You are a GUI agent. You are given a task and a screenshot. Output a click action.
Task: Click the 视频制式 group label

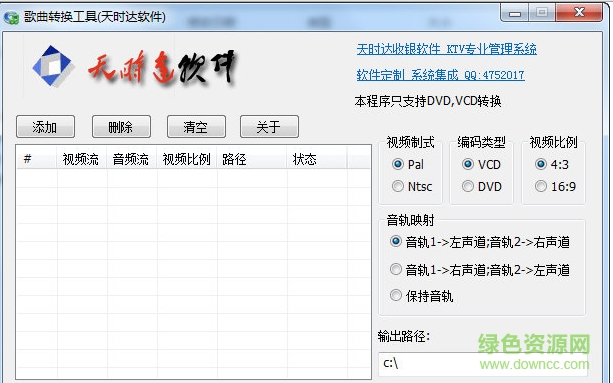410,142
